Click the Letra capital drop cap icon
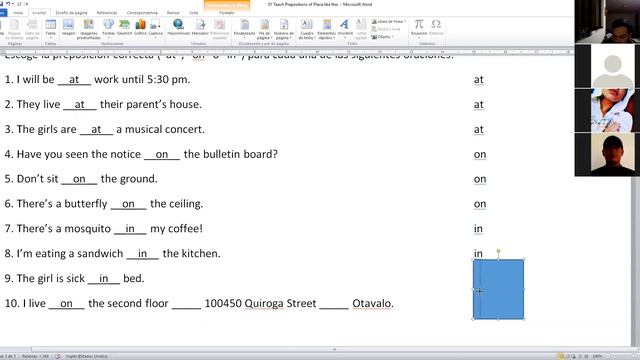This screenshot has width=640, height=360. coord(361,24)
